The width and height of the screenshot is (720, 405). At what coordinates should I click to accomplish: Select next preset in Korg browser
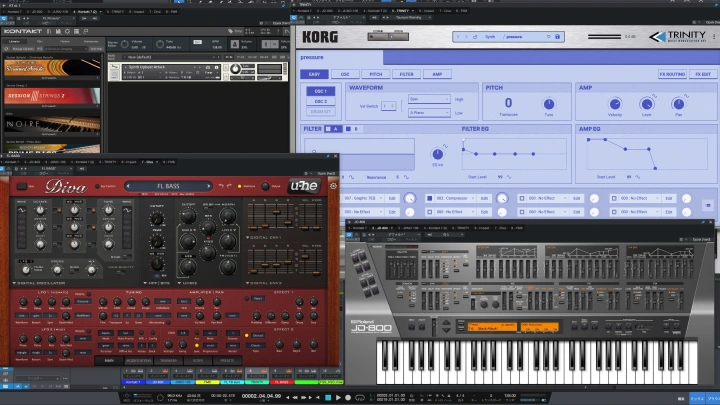[x=466, y=37]
